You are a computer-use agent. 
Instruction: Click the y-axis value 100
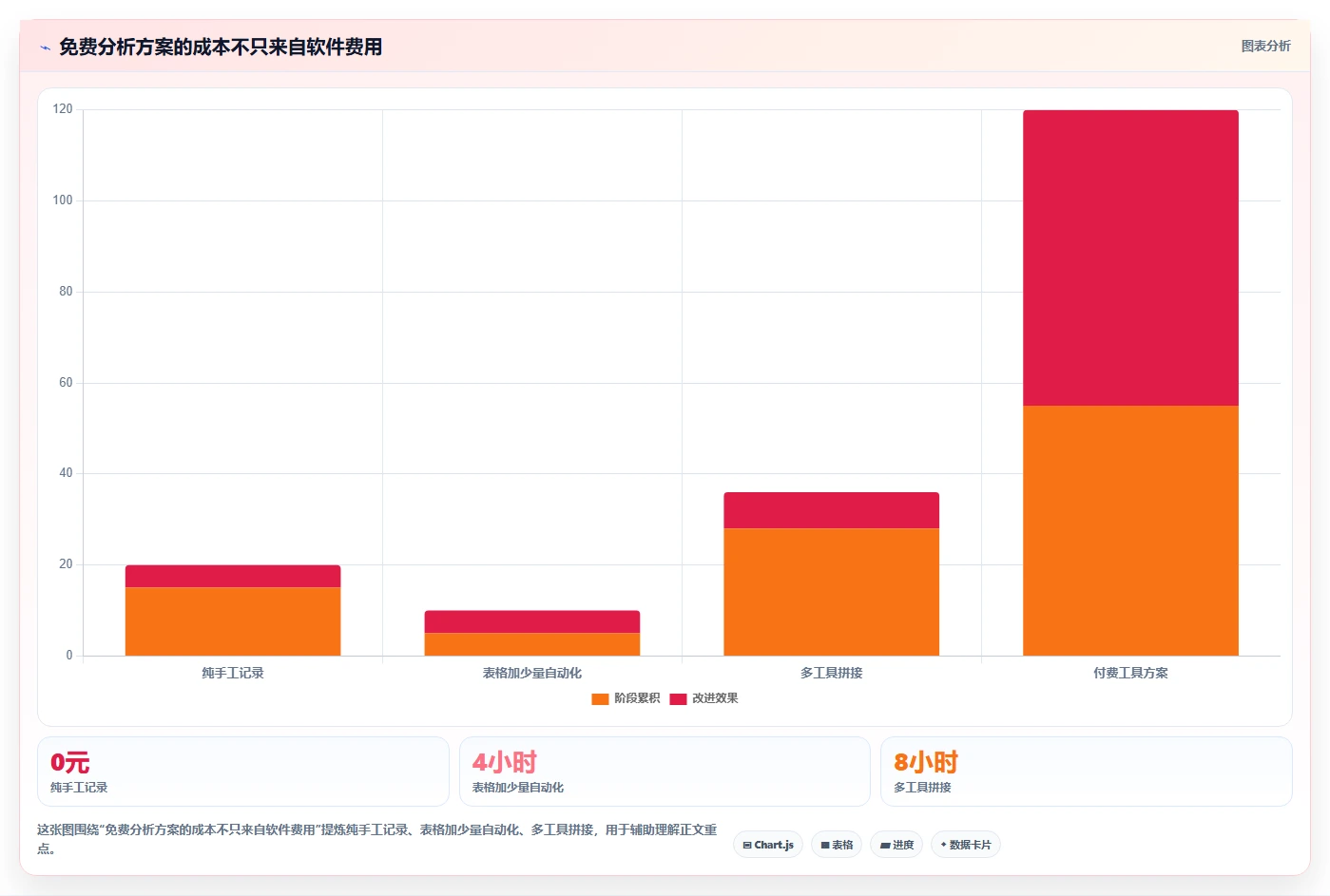pyautogui.click(x=63, y=200)
